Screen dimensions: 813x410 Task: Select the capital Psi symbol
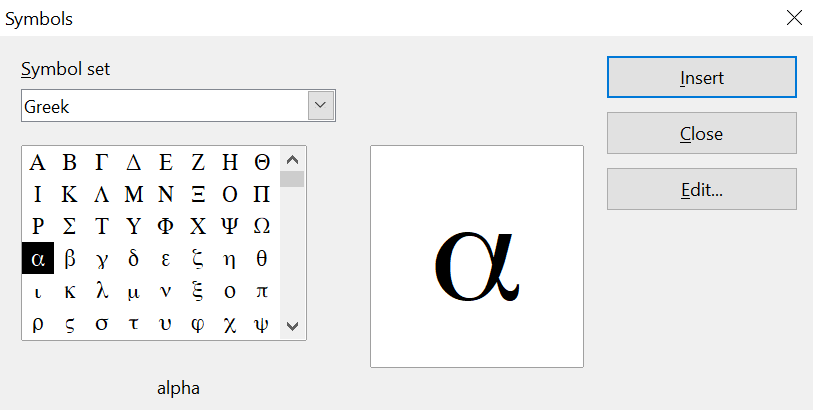[x=230, y=226]
